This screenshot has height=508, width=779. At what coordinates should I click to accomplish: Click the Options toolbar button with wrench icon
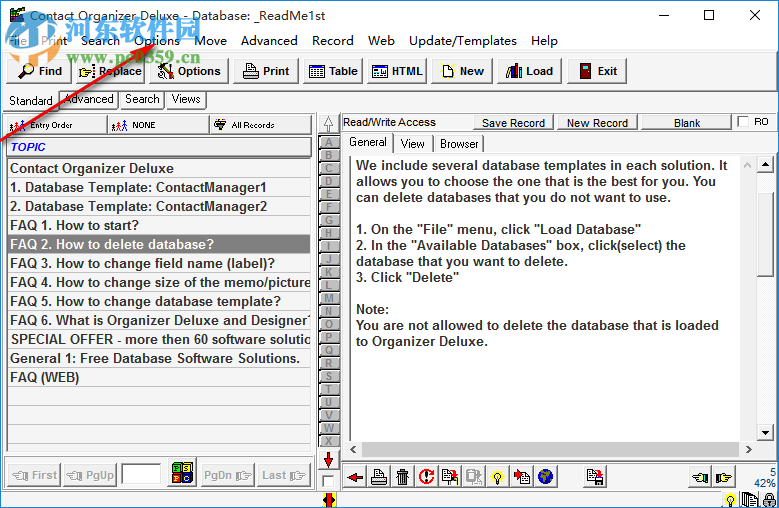[189, 71]
